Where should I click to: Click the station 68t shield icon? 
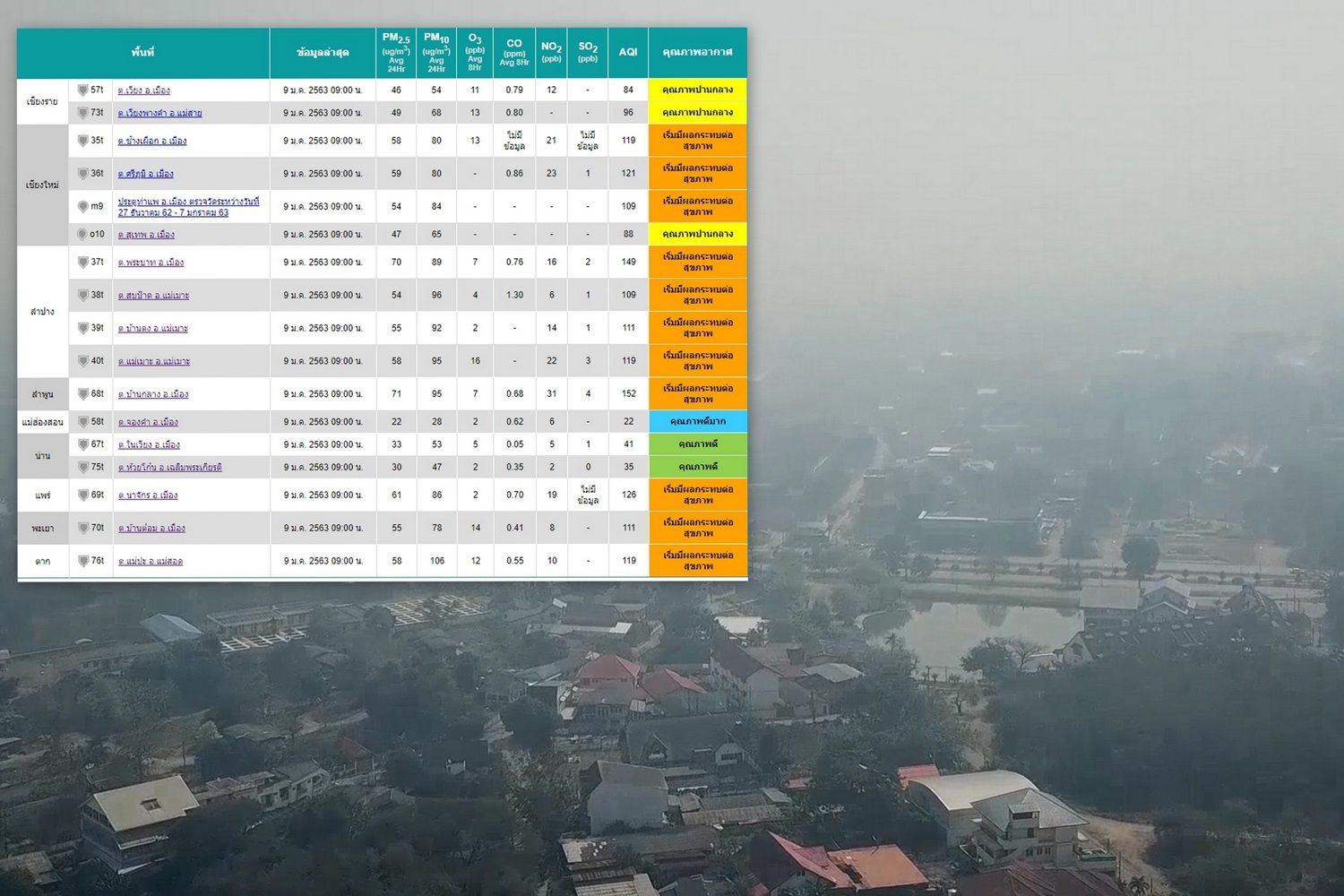(82, 394)
